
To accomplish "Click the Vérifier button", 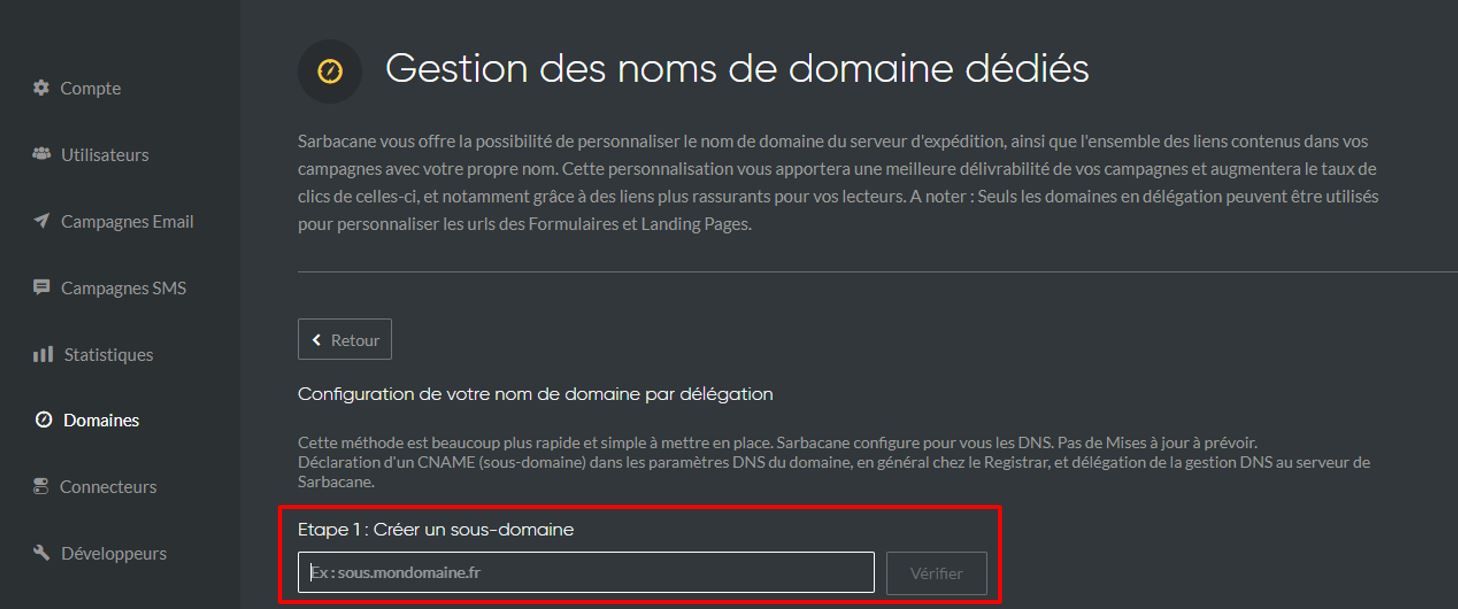I will [x=937, y=573].
